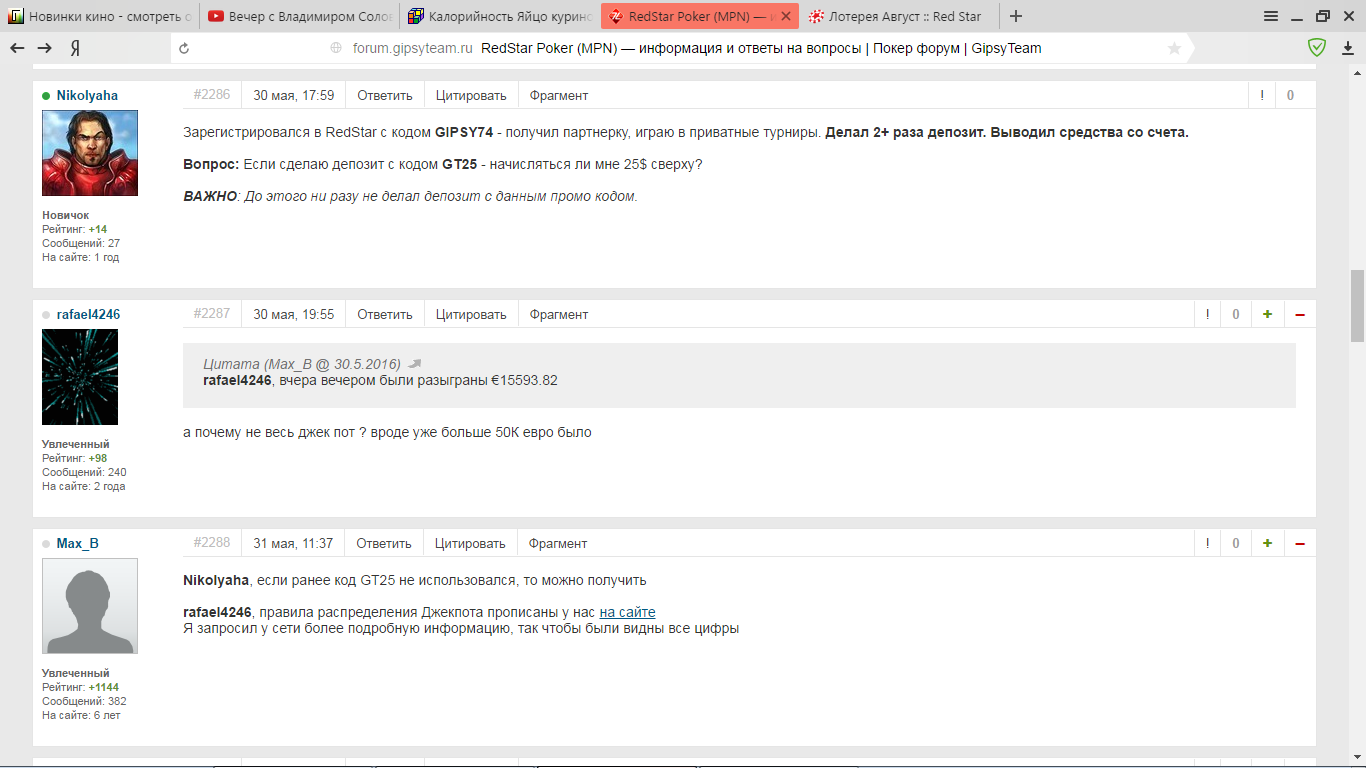The image size is (1366, 768).
Task: Click Ответить on post #2286
Action: pyautogui.click(x=385, y=95)
